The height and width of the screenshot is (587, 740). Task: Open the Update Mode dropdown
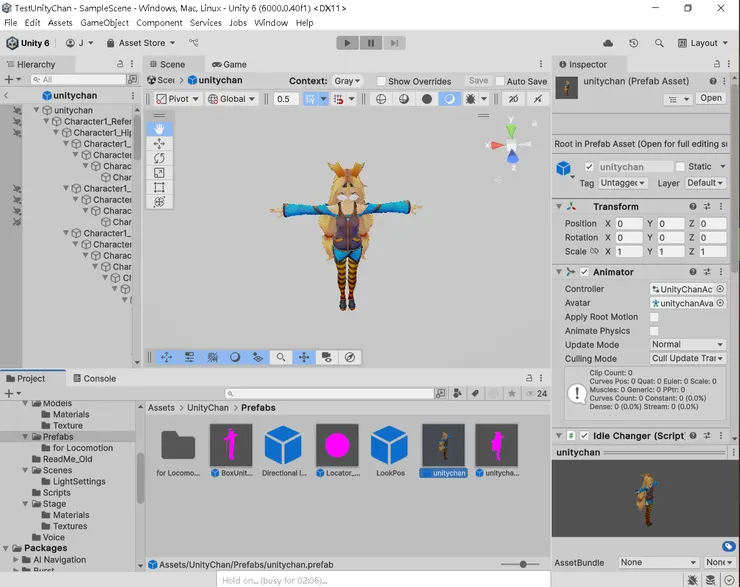click(687, 344)
